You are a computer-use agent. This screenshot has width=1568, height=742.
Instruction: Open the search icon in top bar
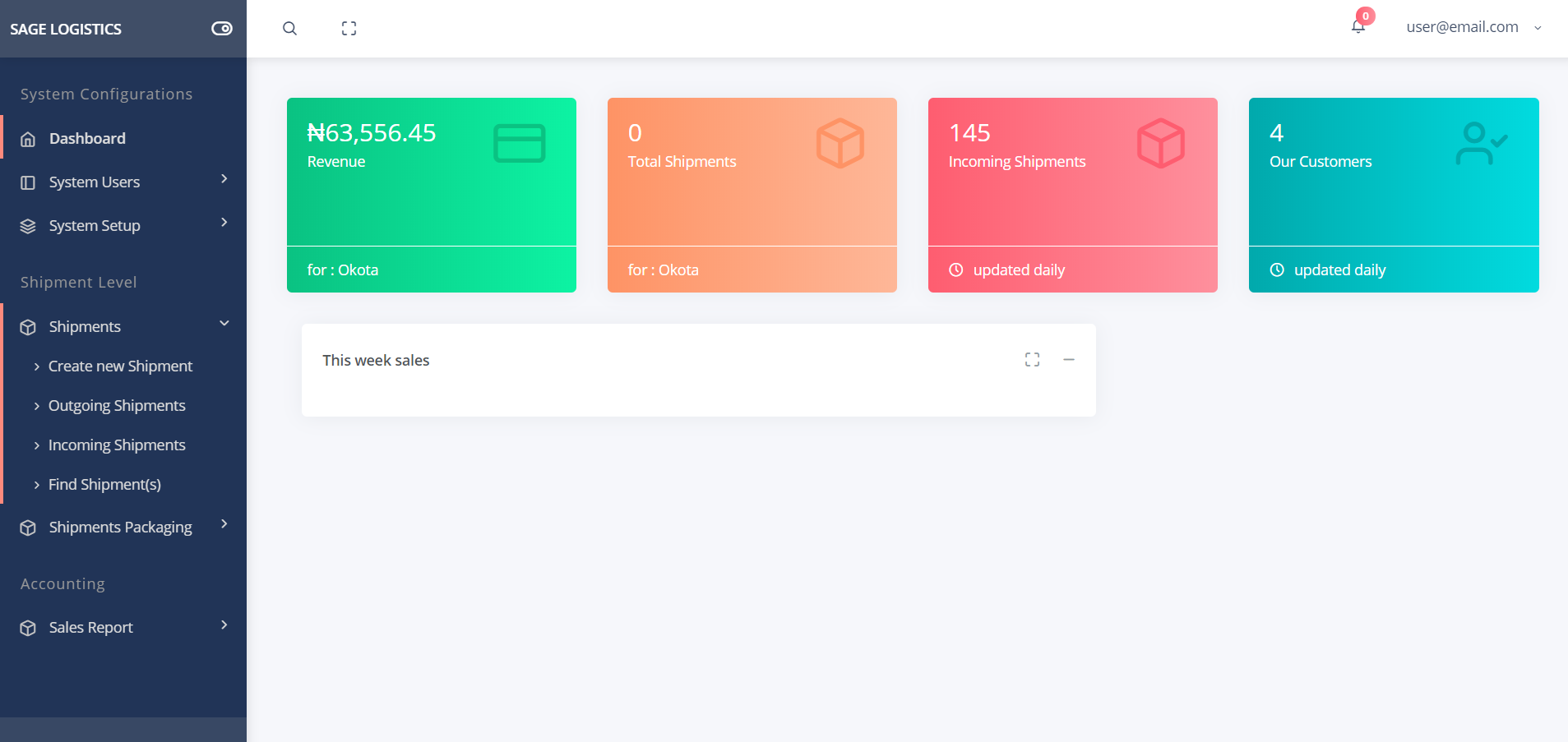point(289,29)
